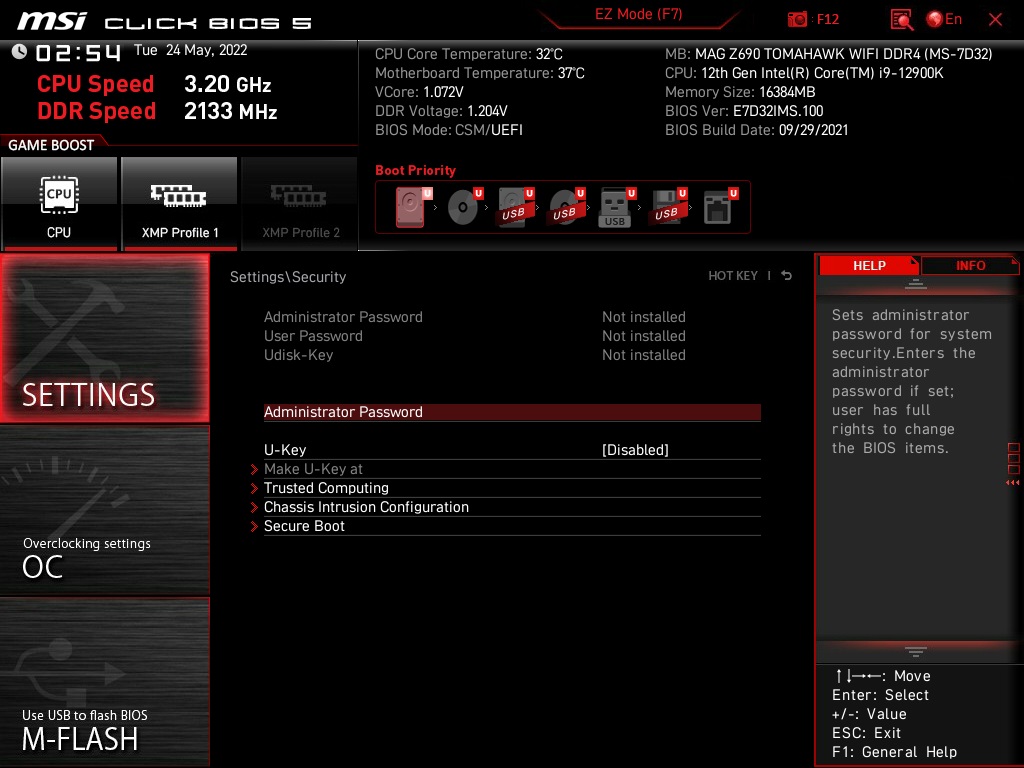Go back using the return arrow icon
Image resolution: width=1024 pixels, height=768 pixels.
pyautogui.click(x=787, y=276)
